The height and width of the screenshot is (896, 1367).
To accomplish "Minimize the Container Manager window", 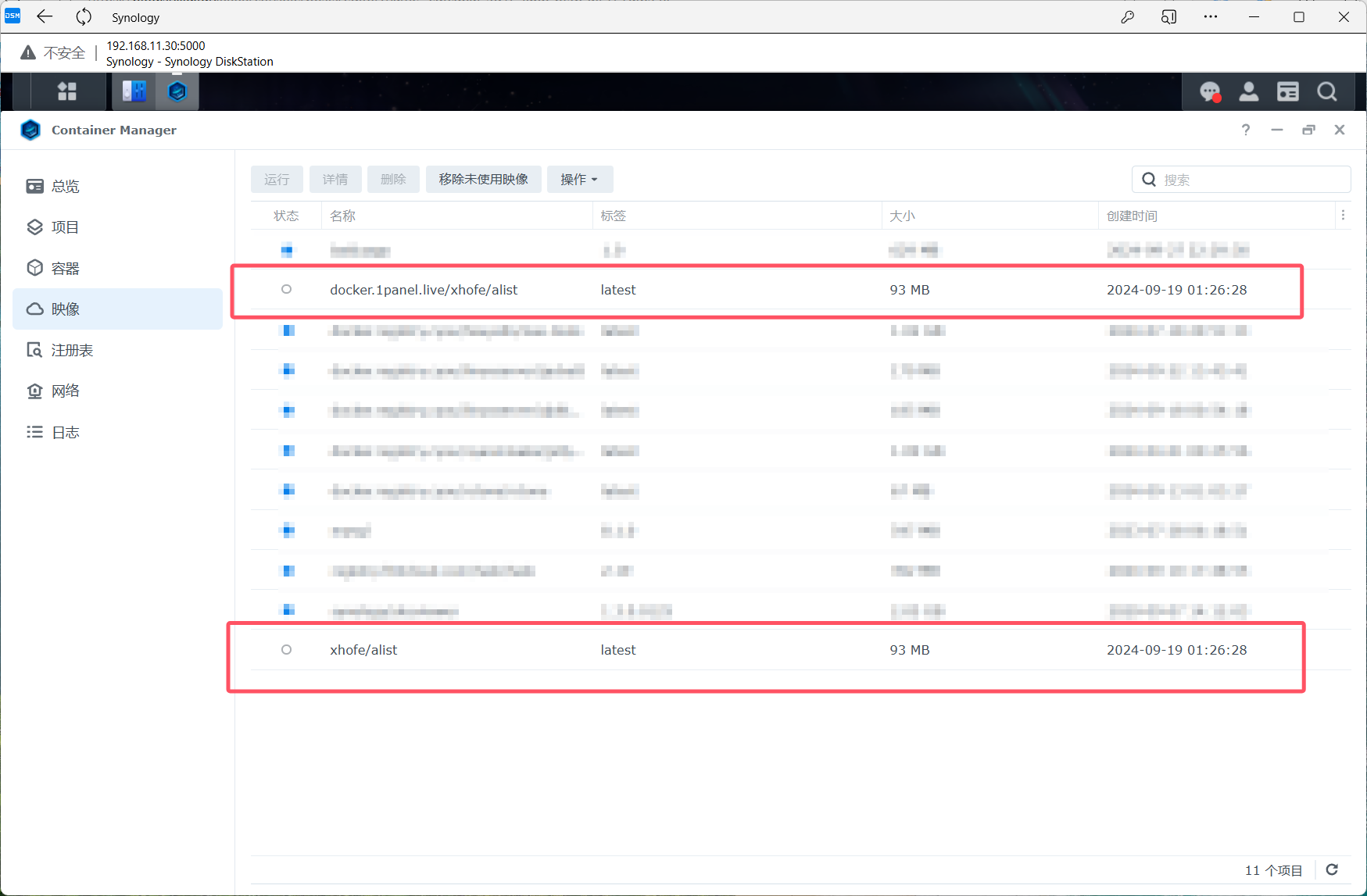I will click(1277, 130).
